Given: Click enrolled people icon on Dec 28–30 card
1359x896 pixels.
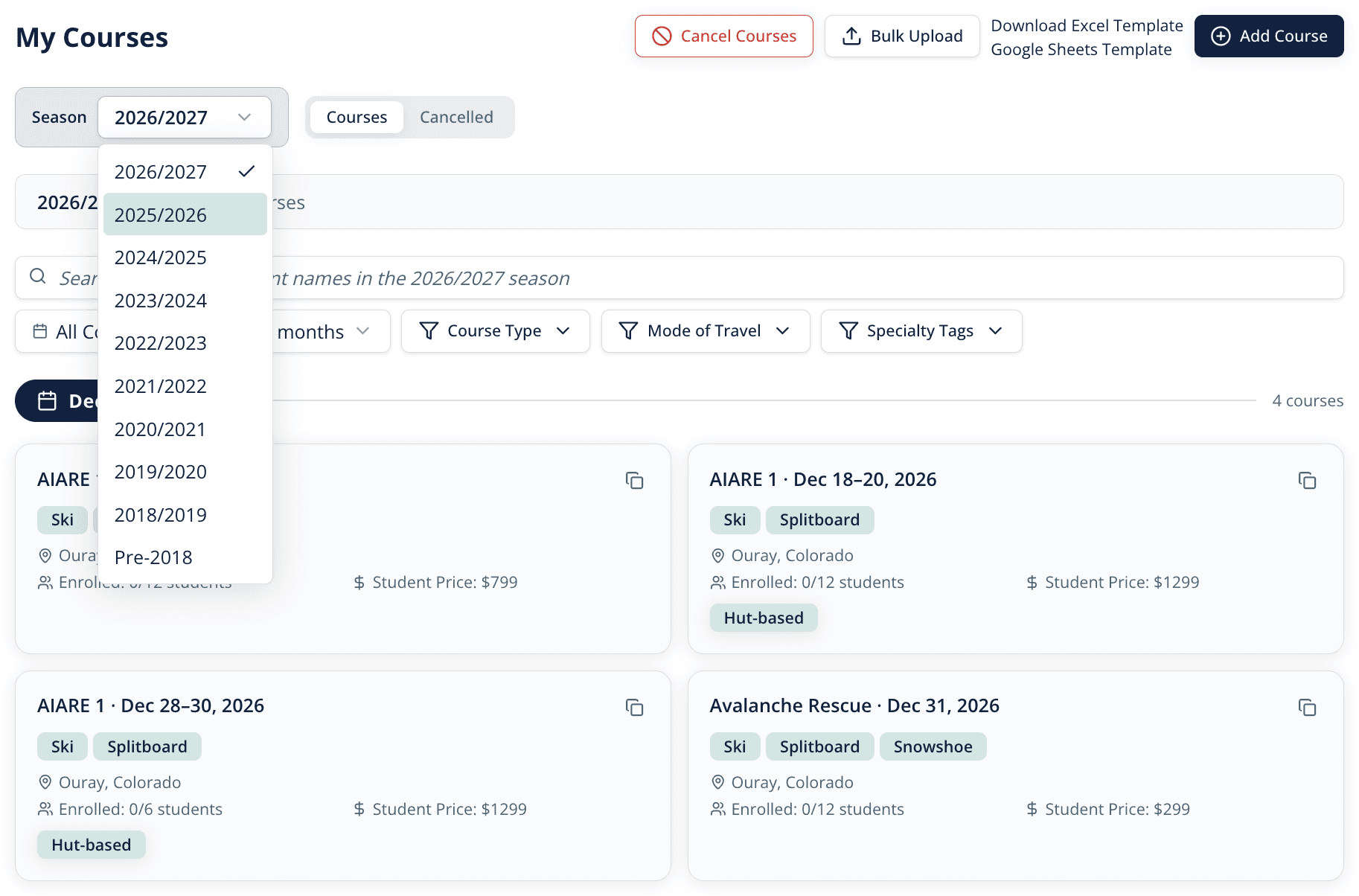Looking at the screenshot, I should pyautogui.click(x=45, y=809).
